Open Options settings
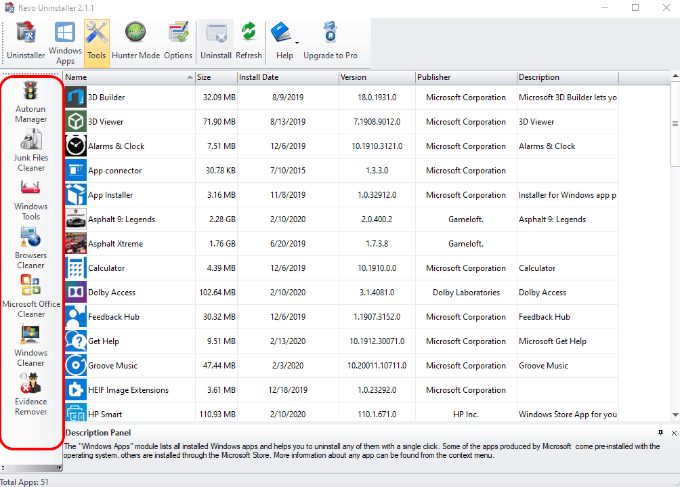This screenshot has width=680, height=487. [178, 41]
